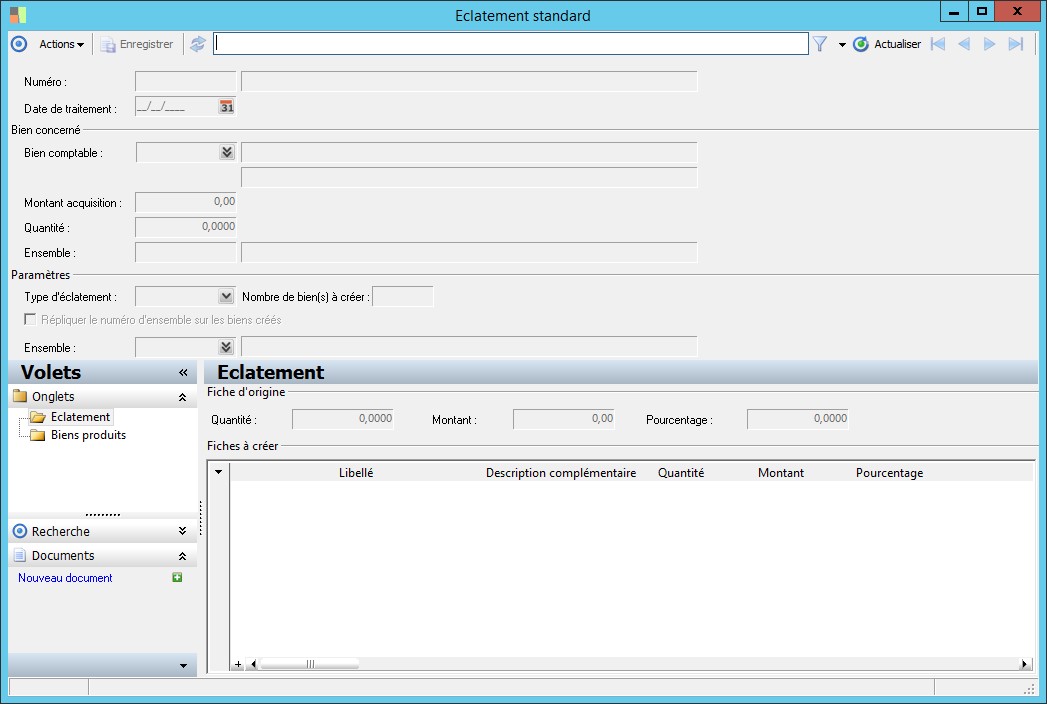Go to the first record
Viewport: 1047px width, 704px height.
pos(937,44)
